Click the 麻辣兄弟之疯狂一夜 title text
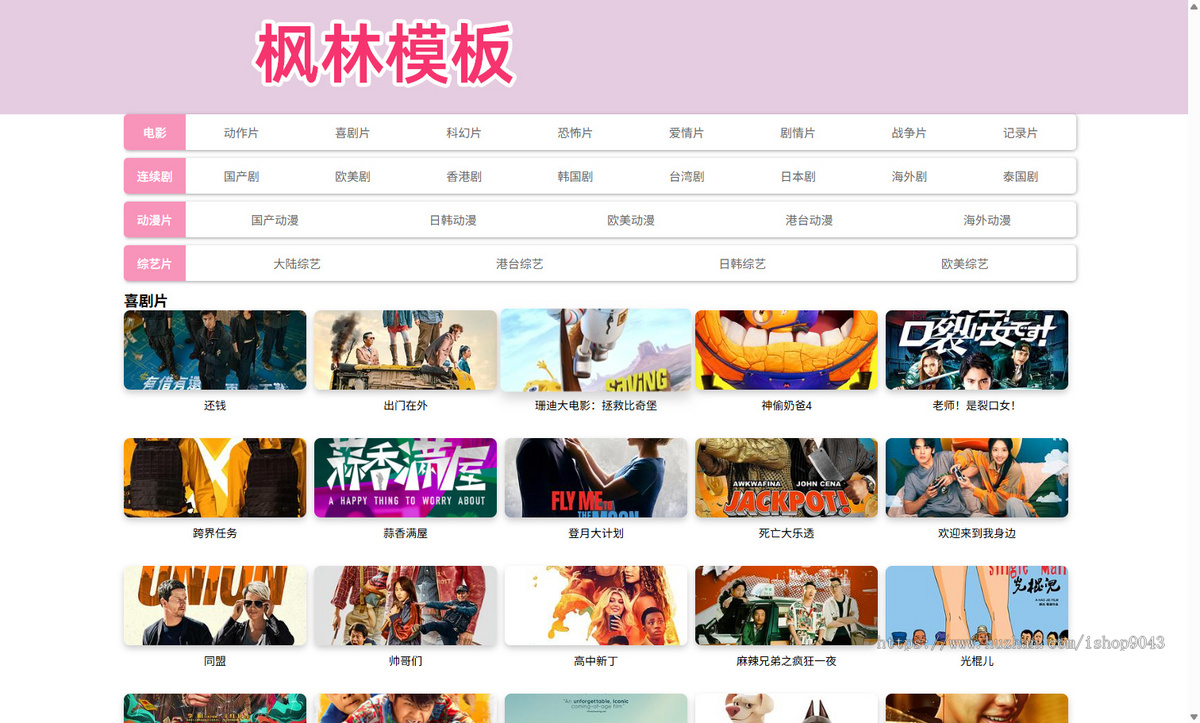Image resolution: width=1200 pixels, height=723 pixels. coord(786,662)
